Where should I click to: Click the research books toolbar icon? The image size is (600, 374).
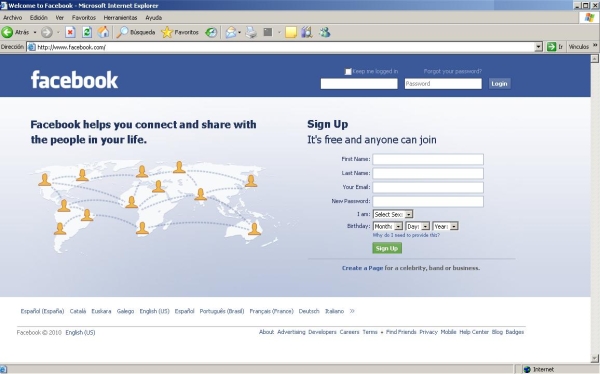pyautogui.click(x=307, y=32)
